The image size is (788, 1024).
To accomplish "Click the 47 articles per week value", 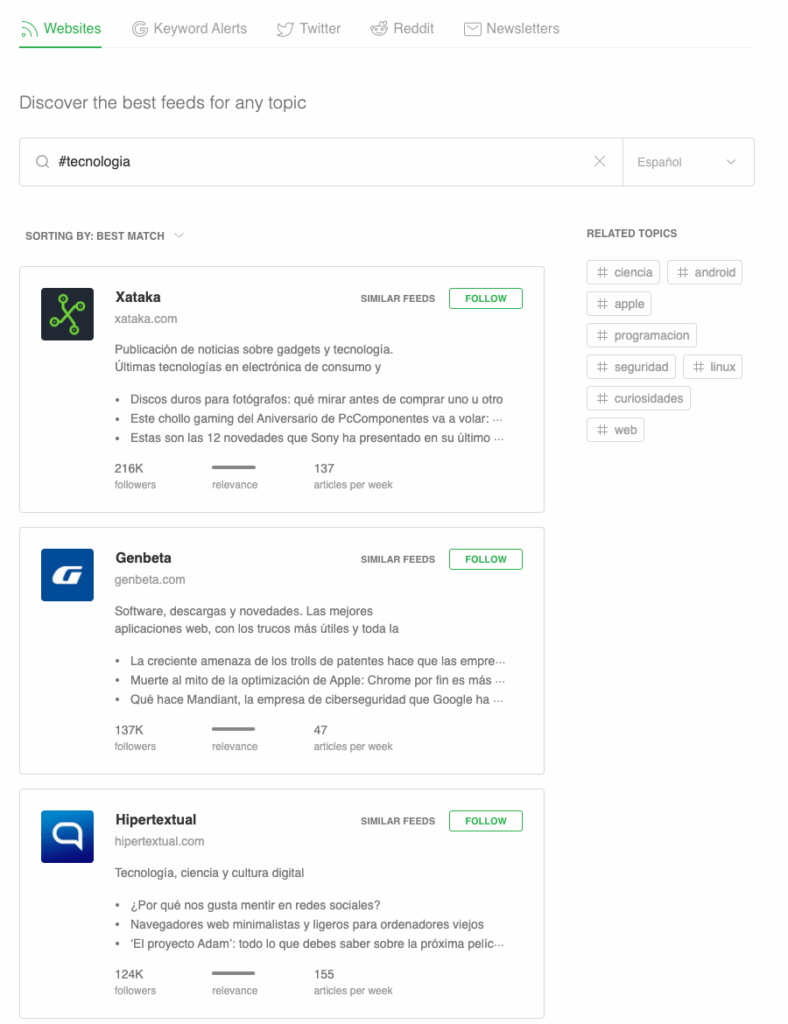I will point(321,730).
